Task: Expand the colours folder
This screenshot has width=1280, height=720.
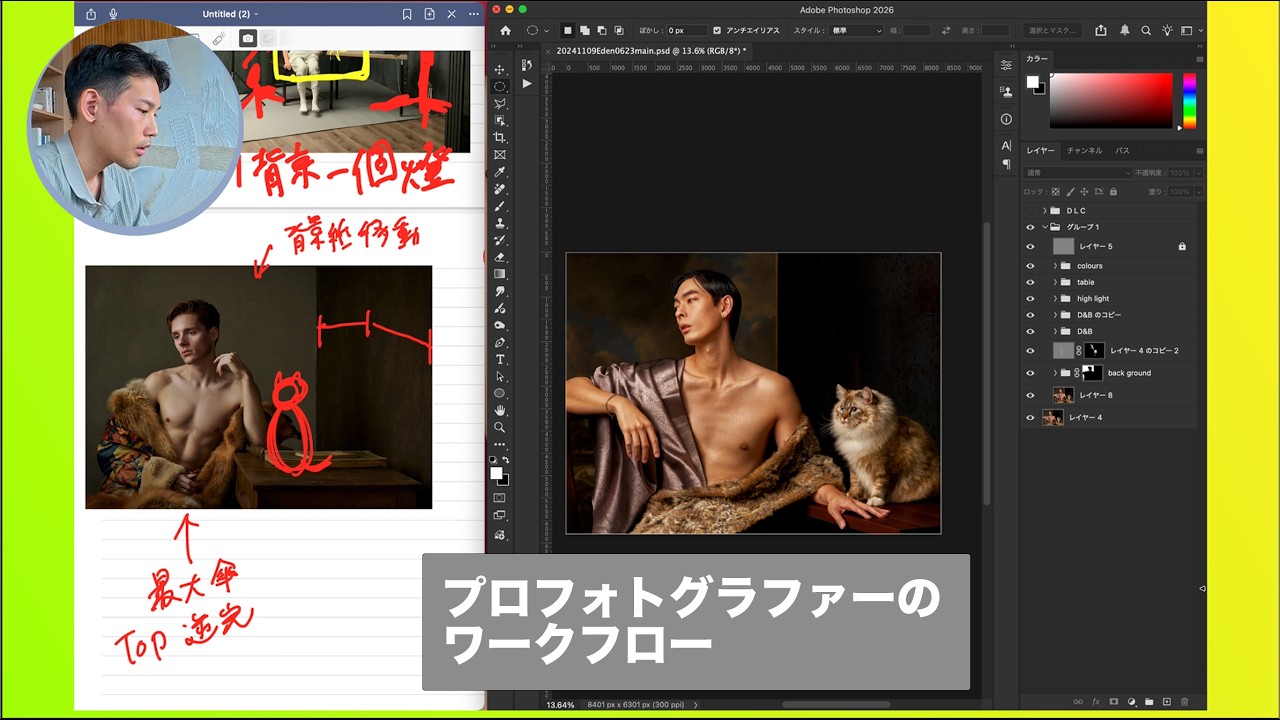Action: (1055, 266)
